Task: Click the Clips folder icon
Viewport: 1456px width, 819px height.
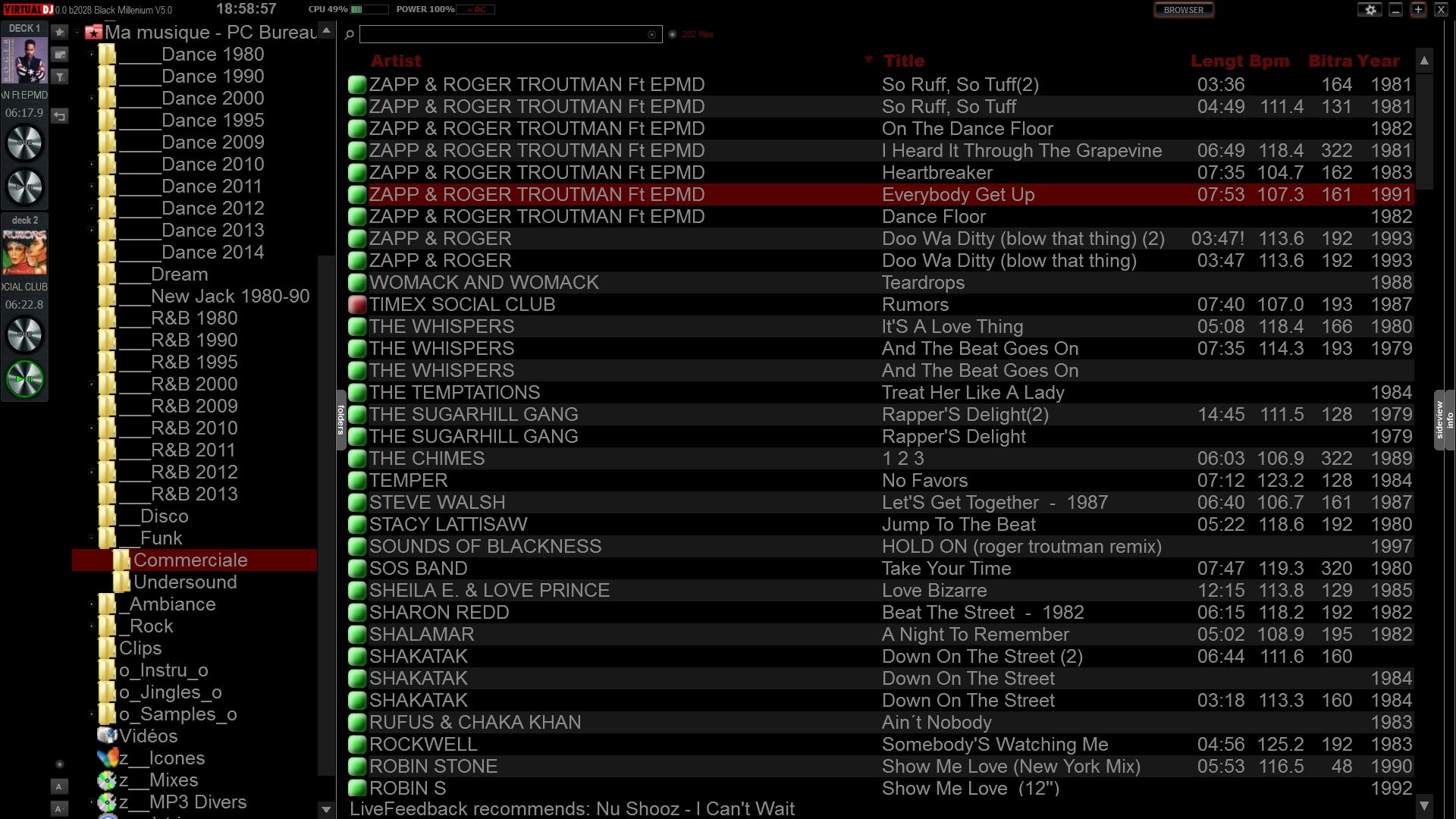Action: coord(107,648)
